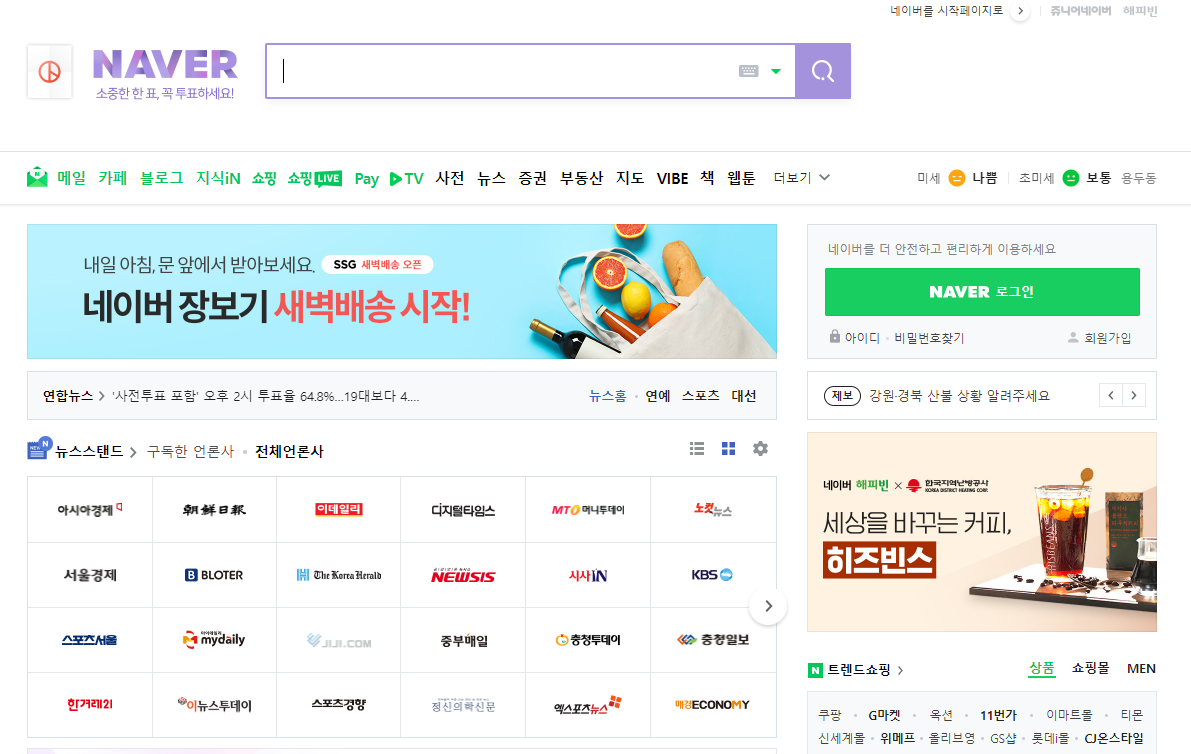The width and height of the screenshot is (1191, 754).
Task: Click 비밀번호찾기 link
Action: pyautogui.click(x=929, y=338)
